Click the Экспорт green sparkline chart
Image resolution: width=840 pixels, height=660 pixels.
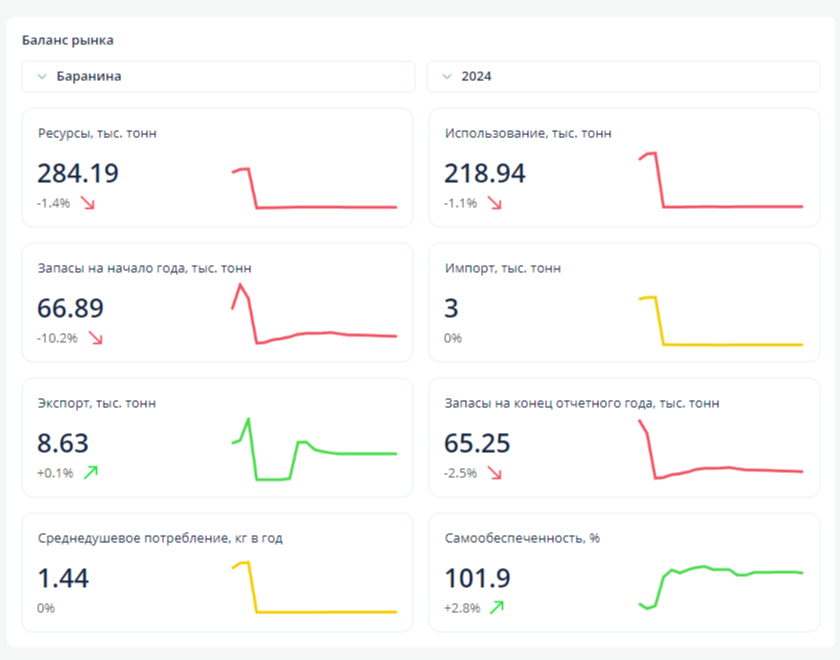314,450
